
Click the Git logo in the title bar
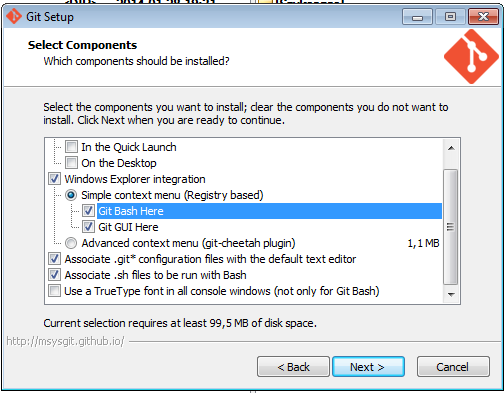[14, 16]
